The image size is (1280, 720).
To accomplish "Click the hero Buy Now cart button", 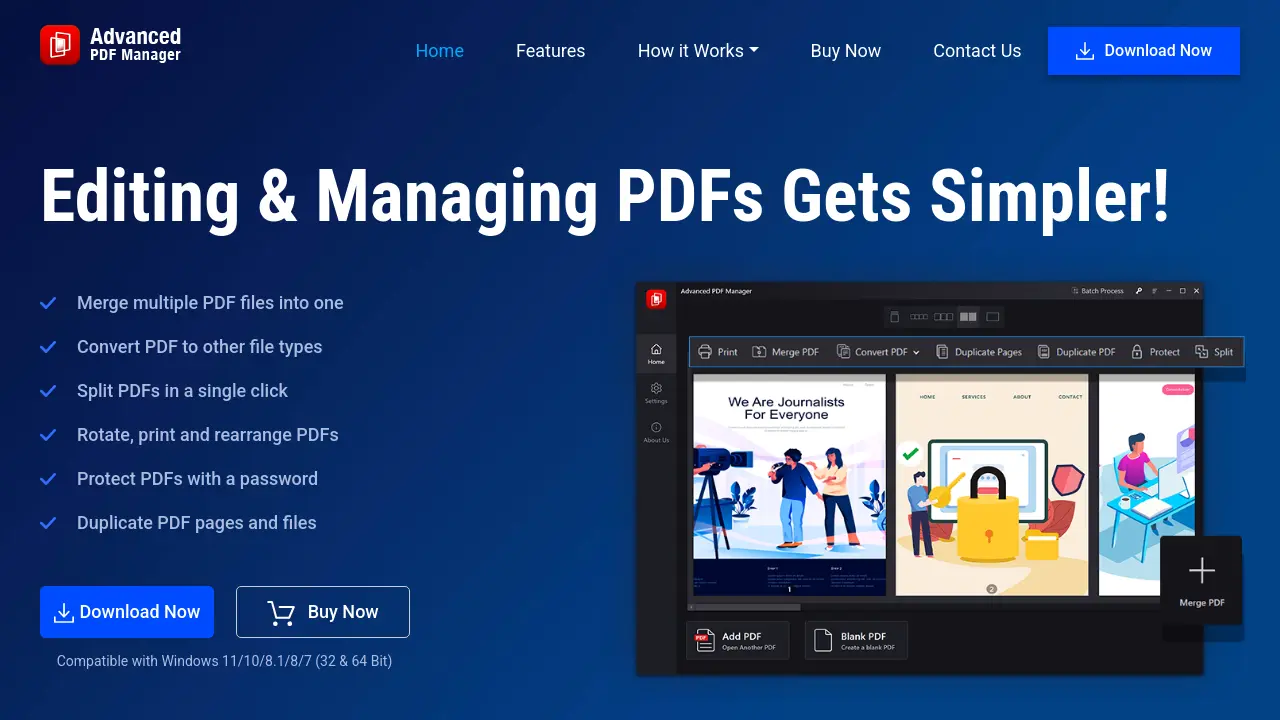I will click(x=323, y=612).
